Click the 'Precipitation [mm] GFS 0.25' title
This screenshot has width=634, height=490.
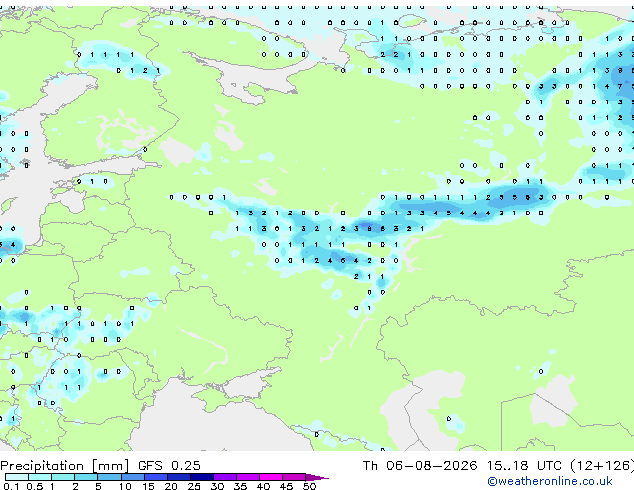(x=100, y=466)
